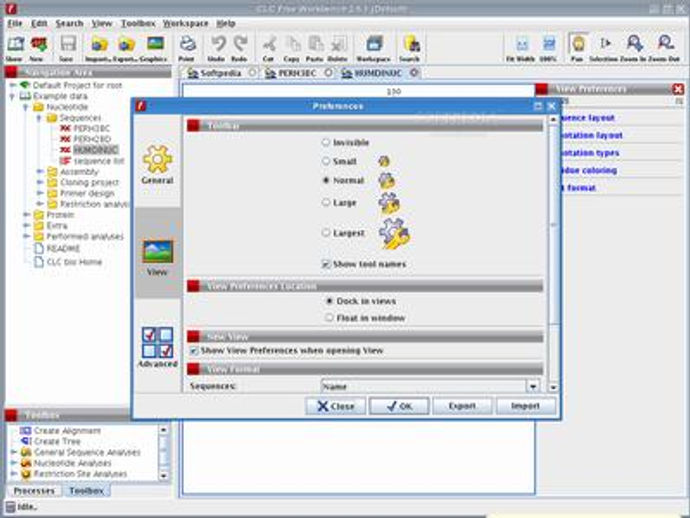690x518 pixels.
Task: Click the Redo toolbar icon
Action: click(239, 48)
